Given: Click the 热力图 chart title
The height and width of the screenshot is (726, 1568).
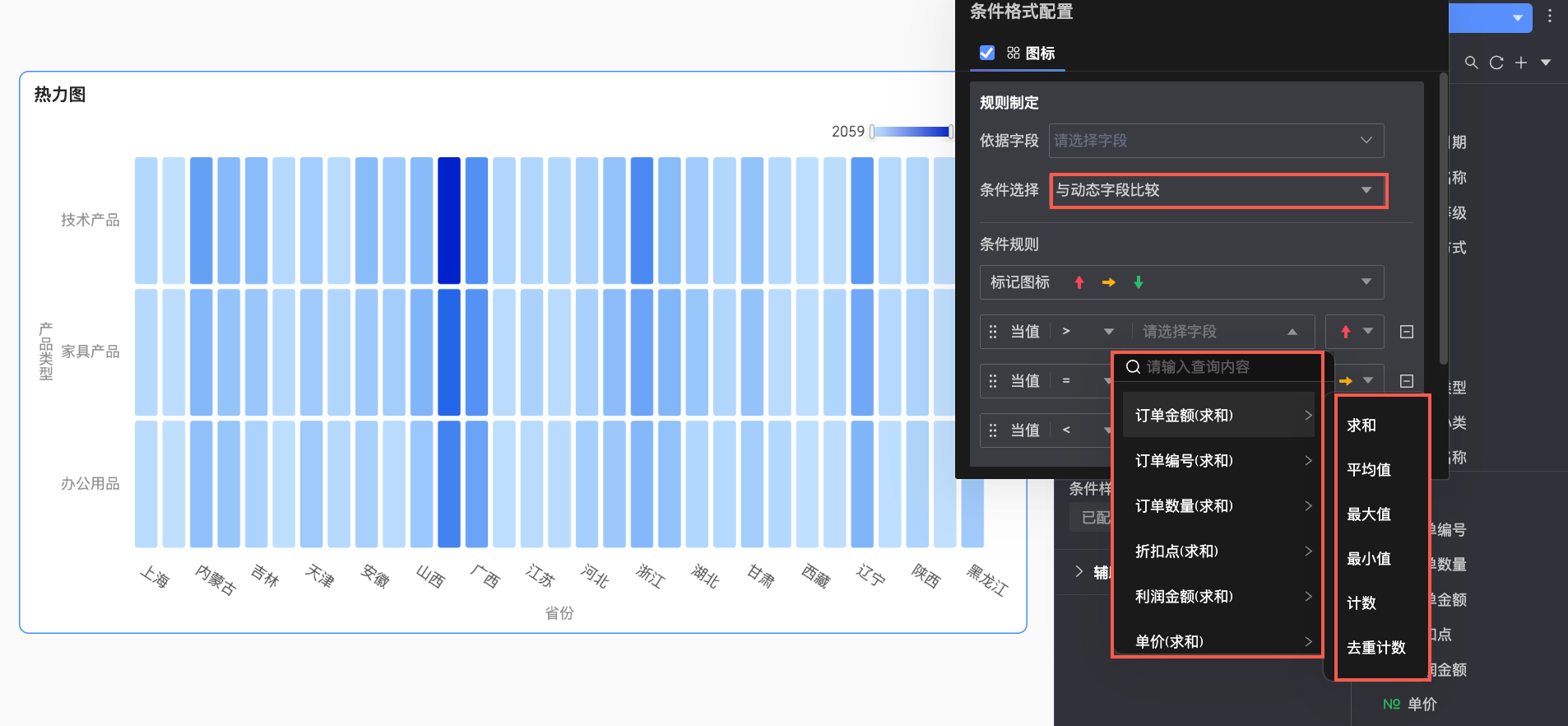Looking at the screenshot, I should 60,95.
